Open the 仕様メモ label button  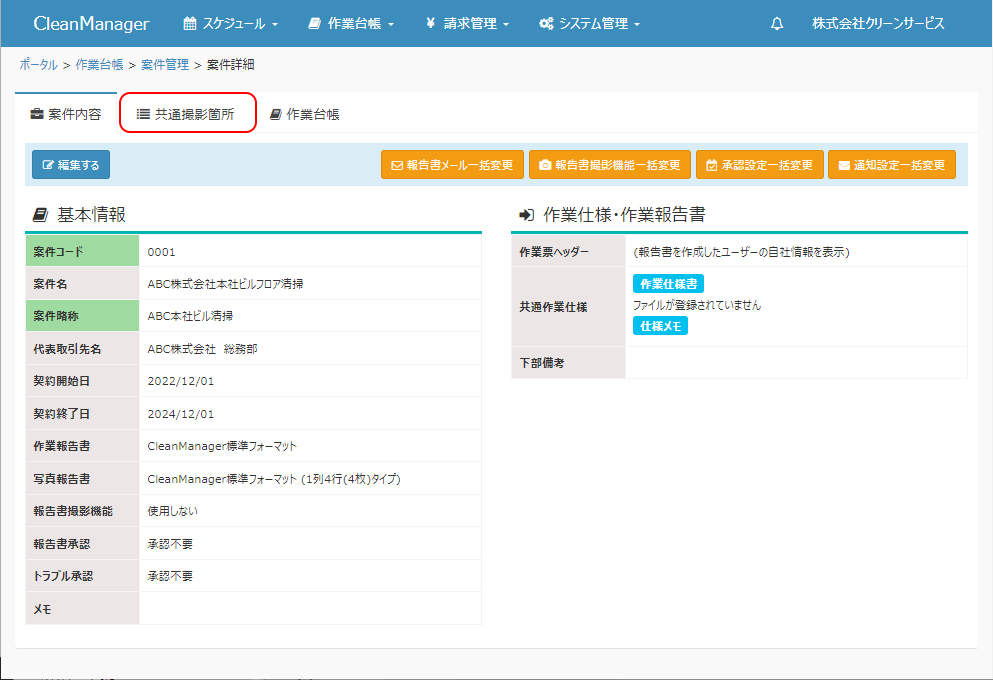(660, 326)
